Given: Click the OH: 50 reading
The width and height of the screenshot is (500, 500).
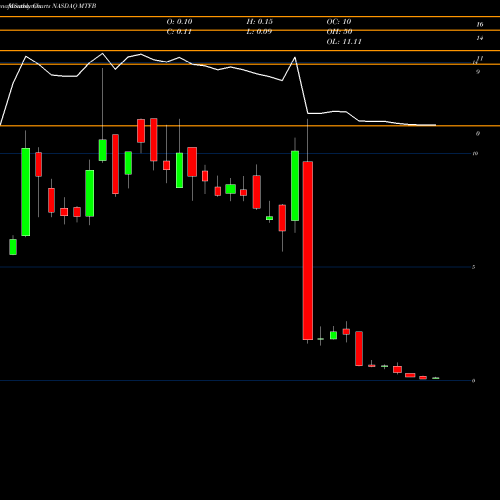Looking at the screenshot, I should pos(339,32).
